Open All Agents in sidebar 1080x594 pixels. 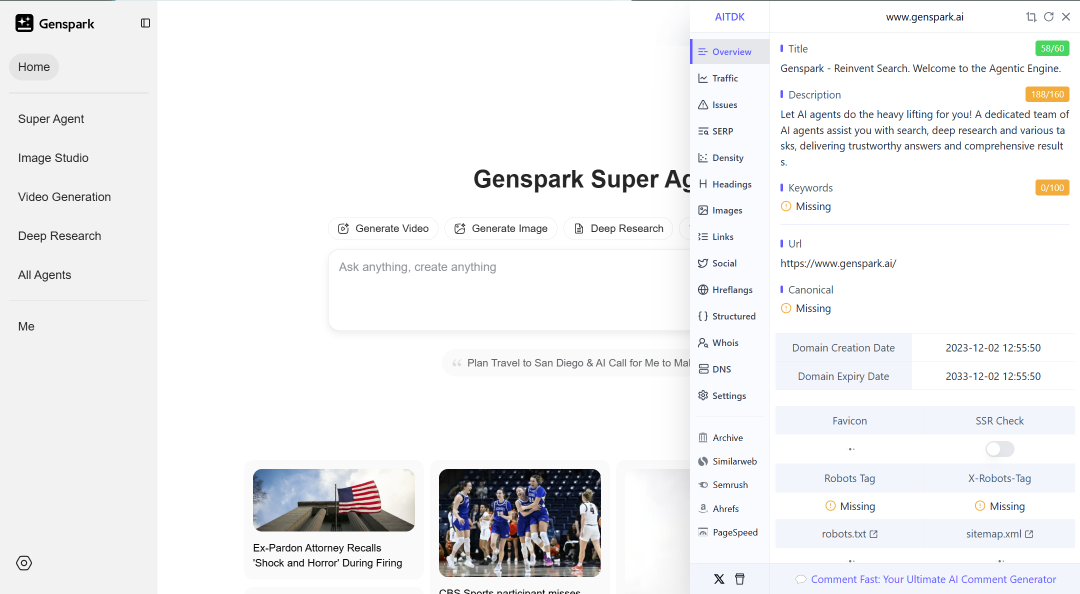[x=44, y=275]
